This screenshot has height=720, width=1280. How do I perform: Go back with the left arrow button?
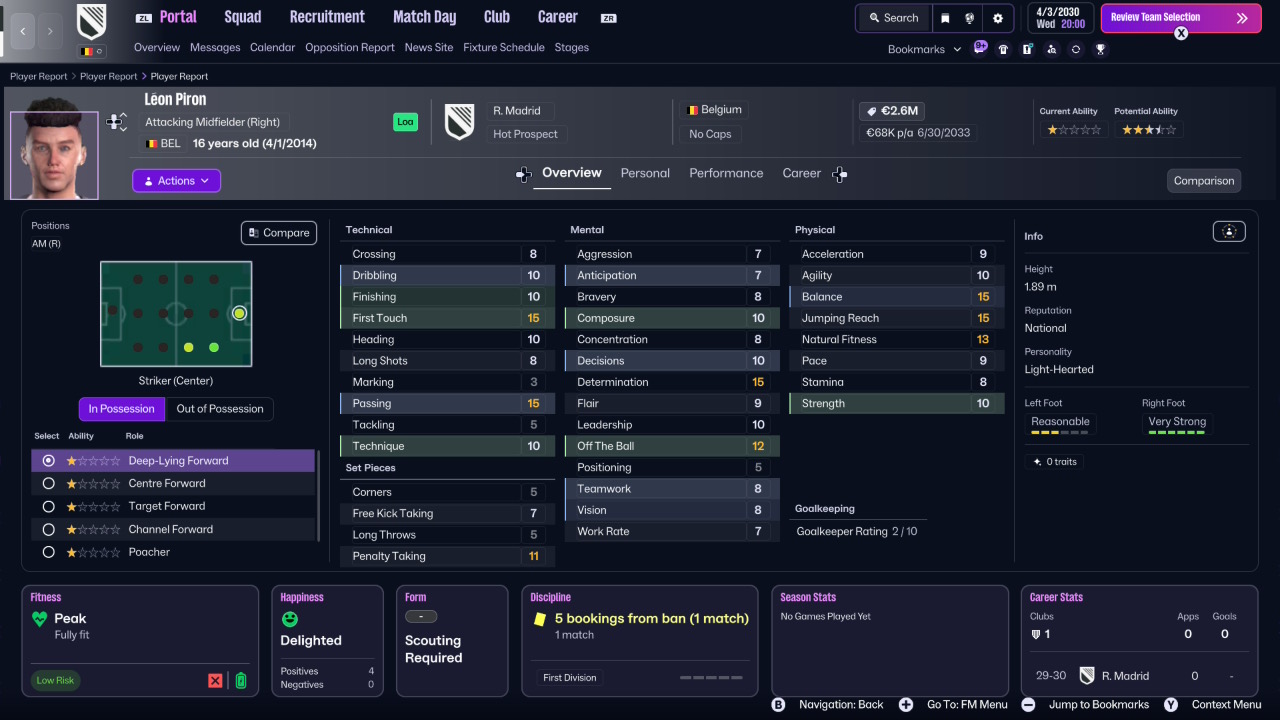(x=23, y=31)
